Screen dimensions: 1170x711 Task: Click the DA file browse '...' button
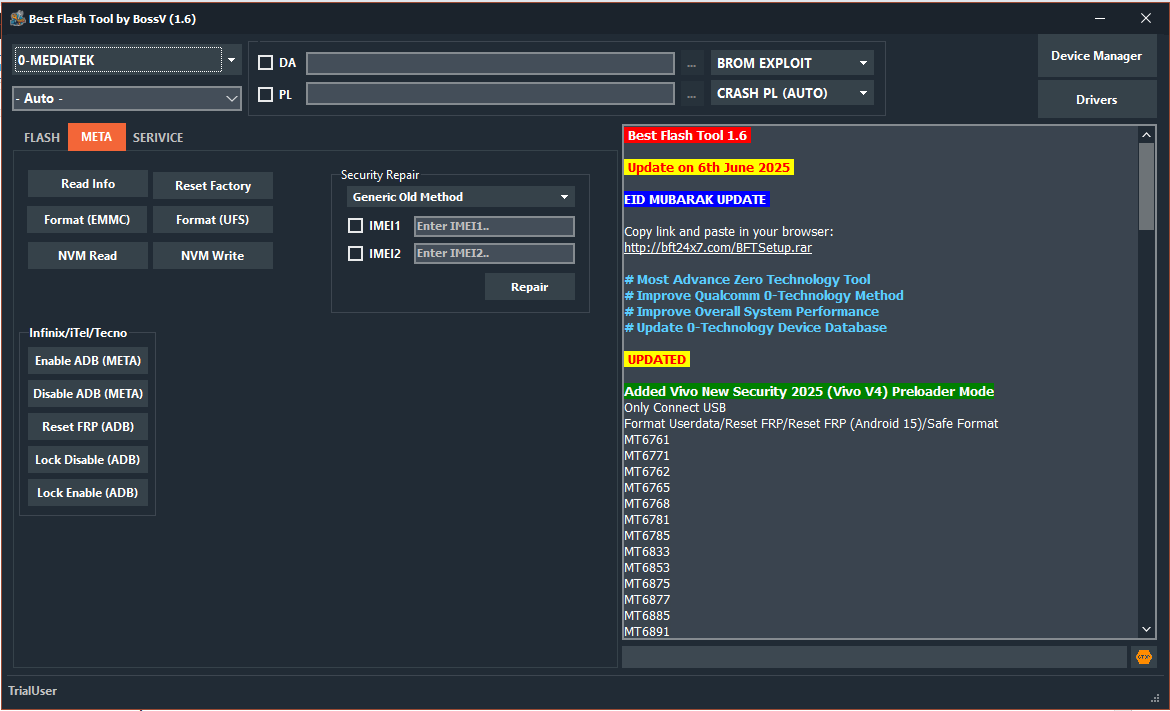tap(692, 64)
